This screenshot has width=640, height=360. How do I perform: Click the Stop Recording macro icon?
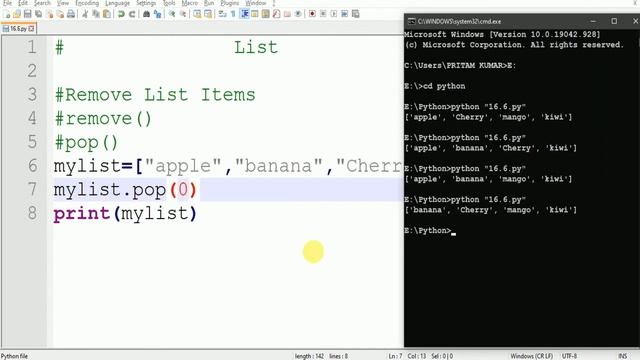click(323, 14)
